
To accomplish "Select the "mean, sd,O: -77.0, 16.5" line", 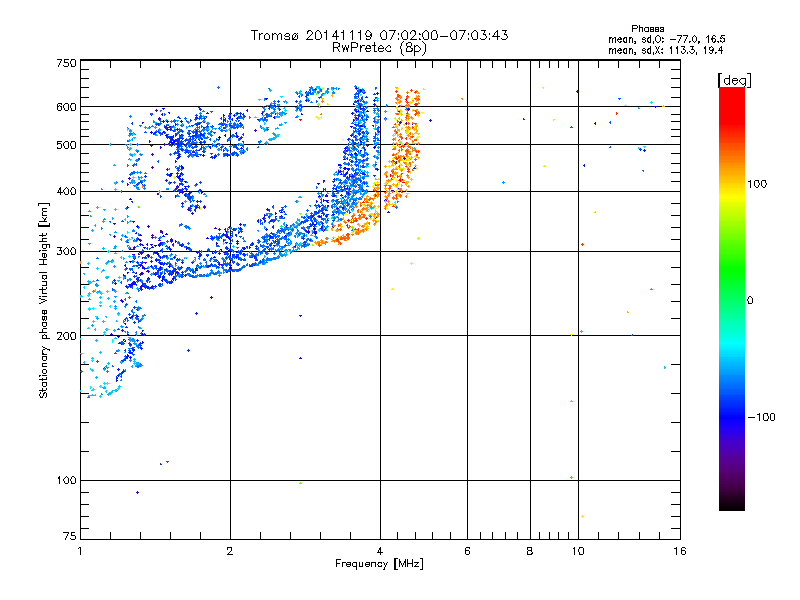I will pos(667,39).
